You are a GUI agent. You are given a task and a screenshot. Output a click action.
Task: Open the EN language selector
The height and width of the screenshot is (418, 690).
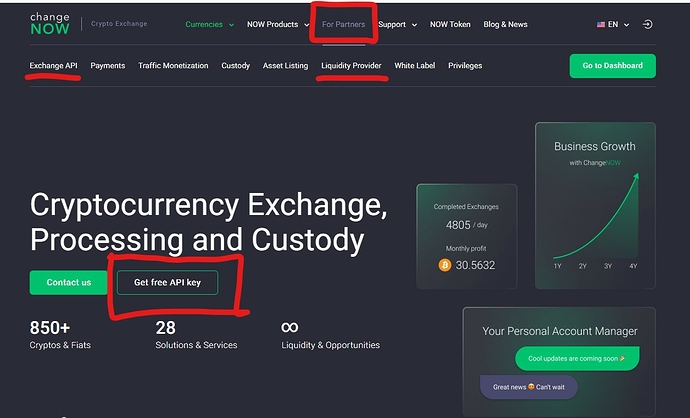click(x=613, y=25)
